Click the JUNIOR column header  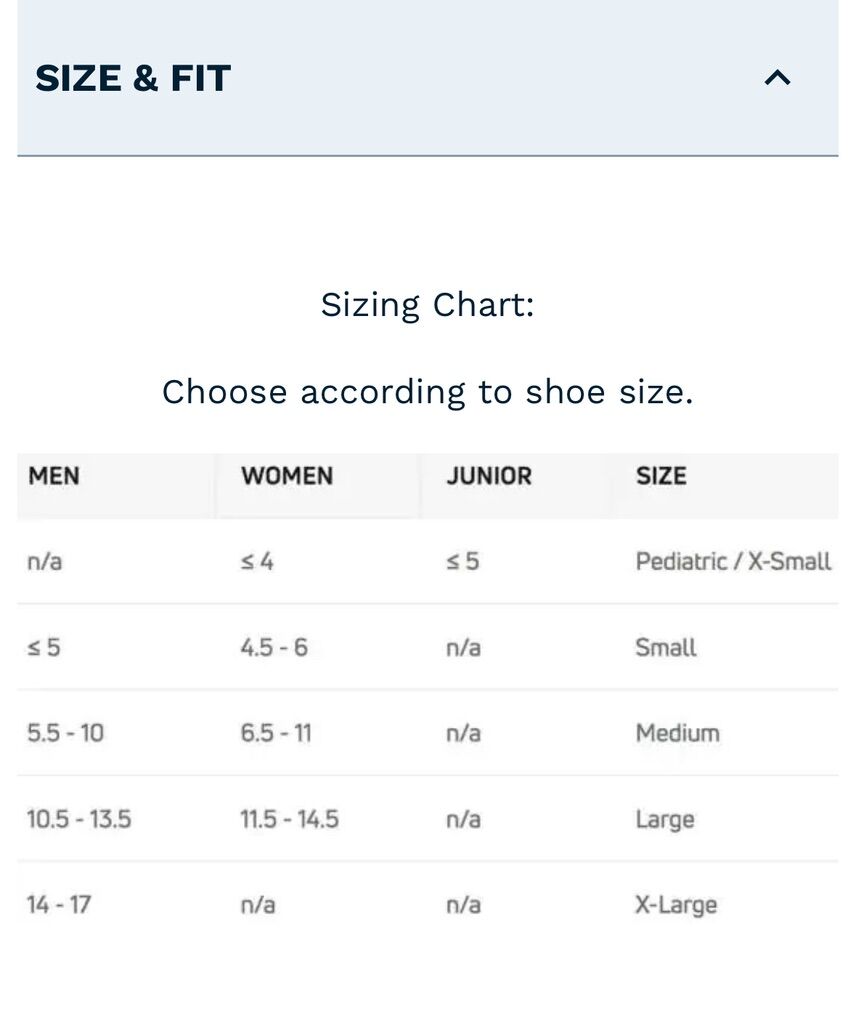tap(489, 476)
